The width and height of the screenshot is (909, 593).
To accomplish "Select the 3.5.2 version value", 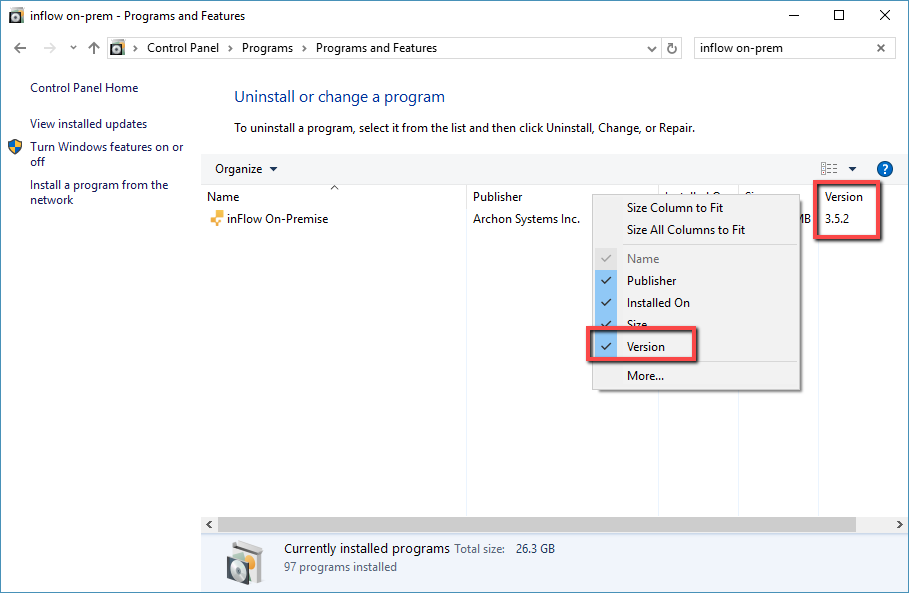I will click(x=837, y=219).
